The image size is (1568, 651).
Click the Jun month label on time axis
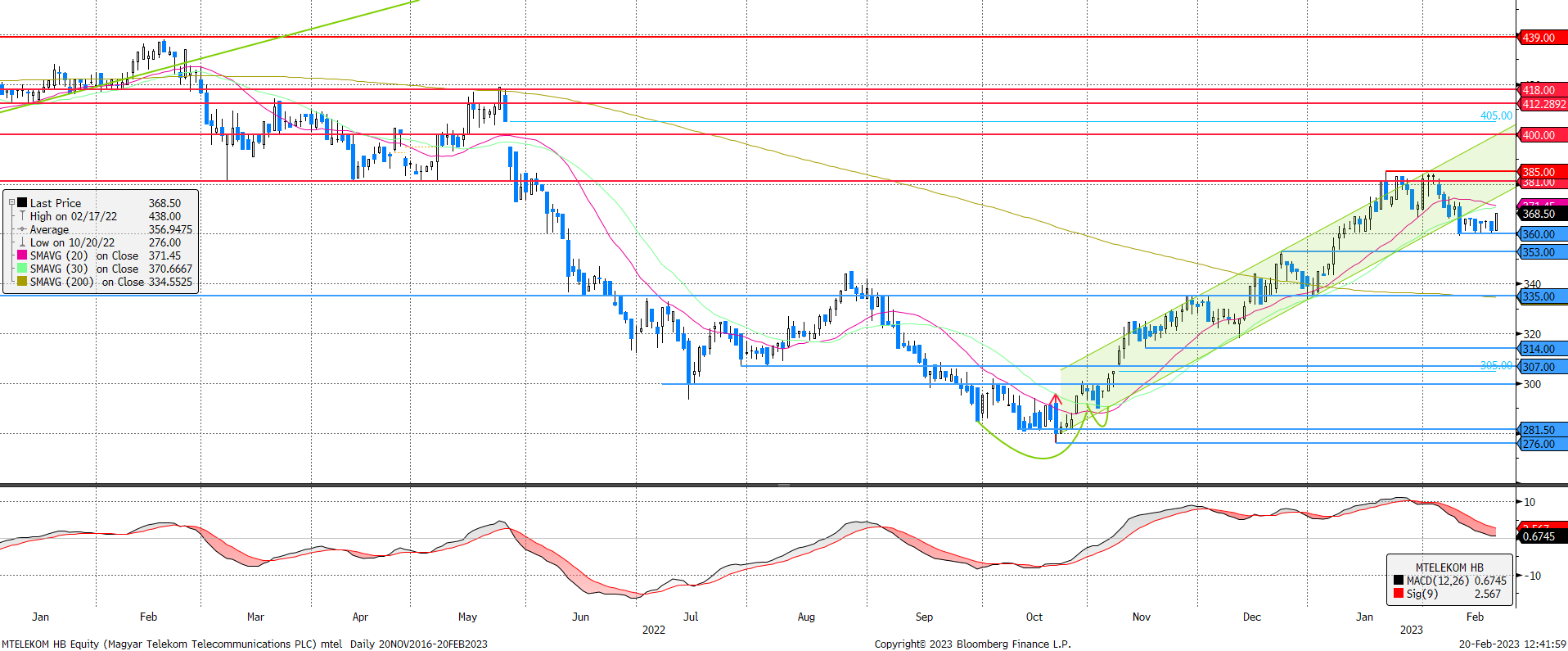tap(580, 617)
